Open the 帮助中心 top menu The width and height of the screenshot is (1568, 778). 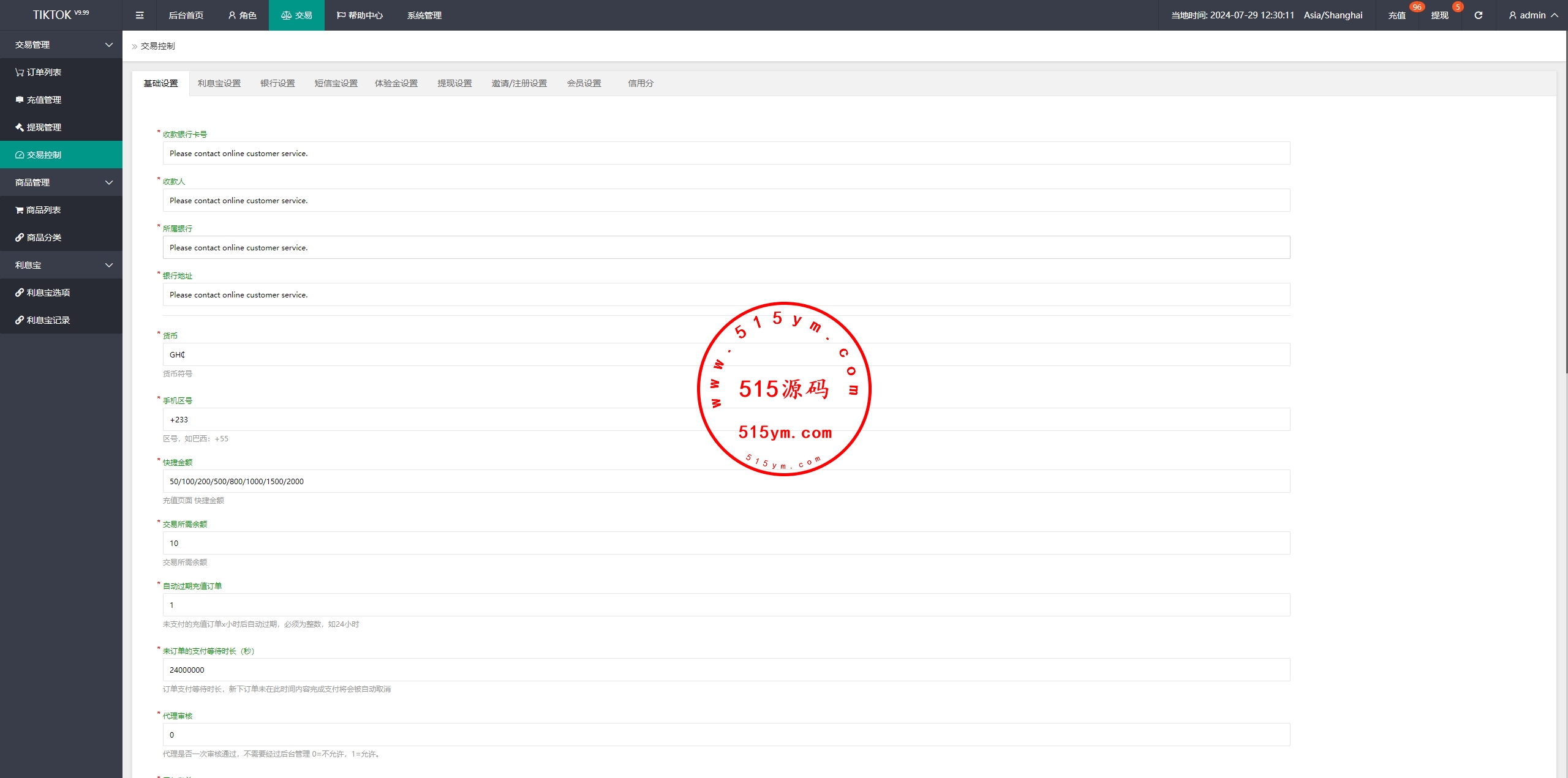[x=360, y=15]
